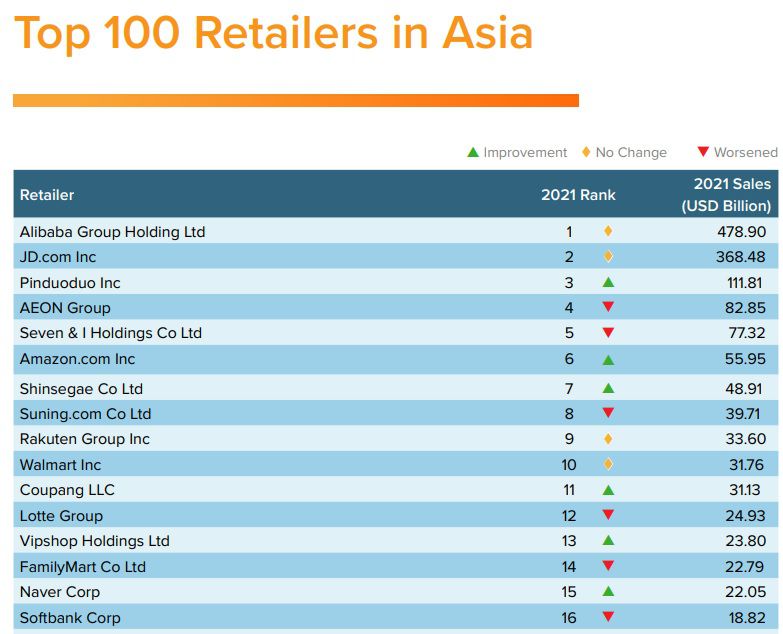Click the red Worsened triangle in the legend
The image size is (783, 634).
(703, 153)
